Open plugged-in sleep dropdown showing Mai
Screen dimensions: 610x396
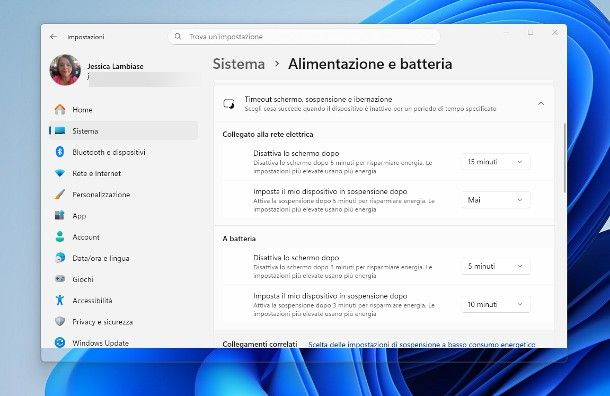point(496,200)
